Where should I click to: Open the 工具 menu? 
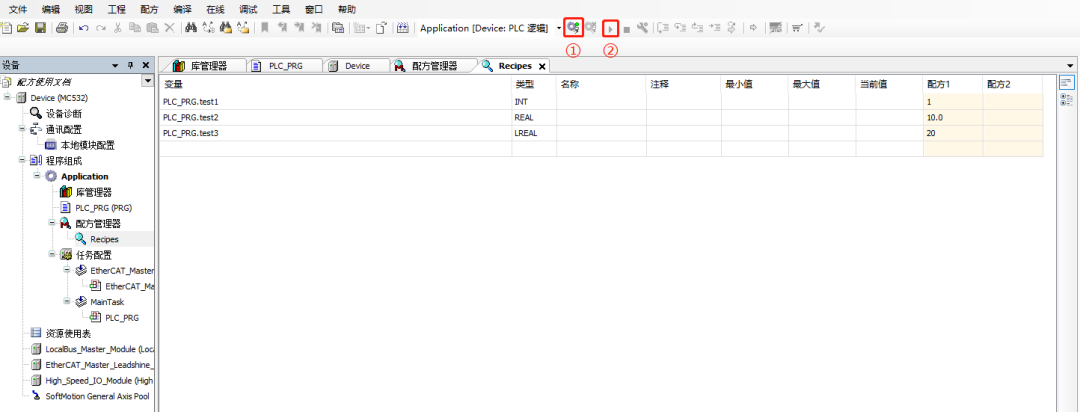[x=281, y=10]
